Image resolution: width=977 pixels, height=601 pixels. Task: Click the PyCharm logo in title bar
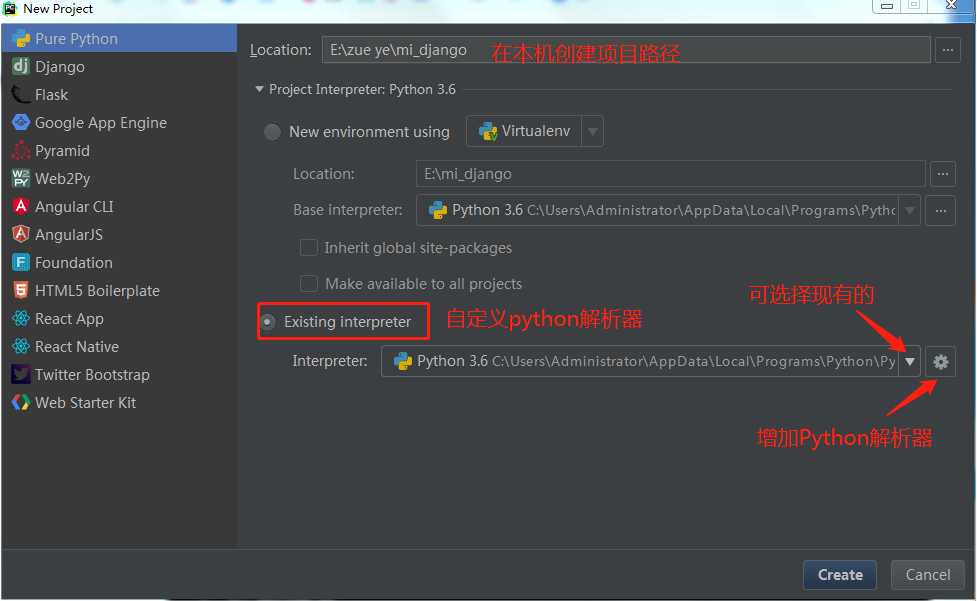[9, 8]
